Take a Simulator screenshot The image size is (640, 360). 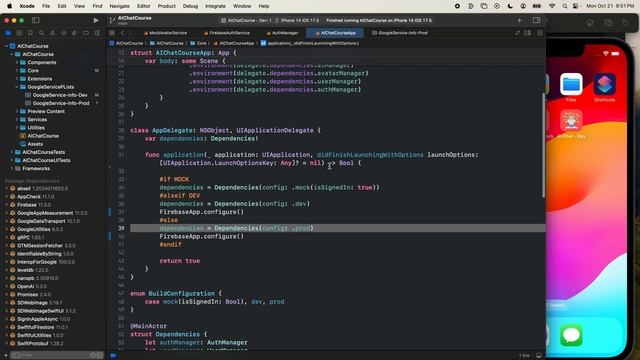tap(608, 23)
